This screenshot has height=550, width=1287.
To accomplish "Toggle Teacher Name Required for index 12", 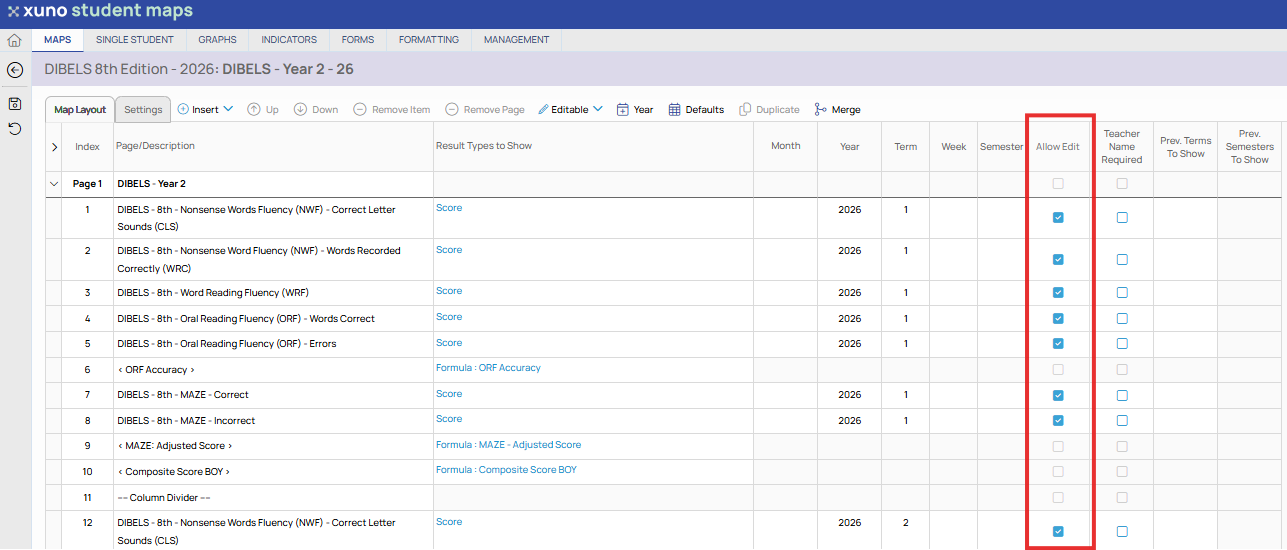I will tap(1122, 531).
